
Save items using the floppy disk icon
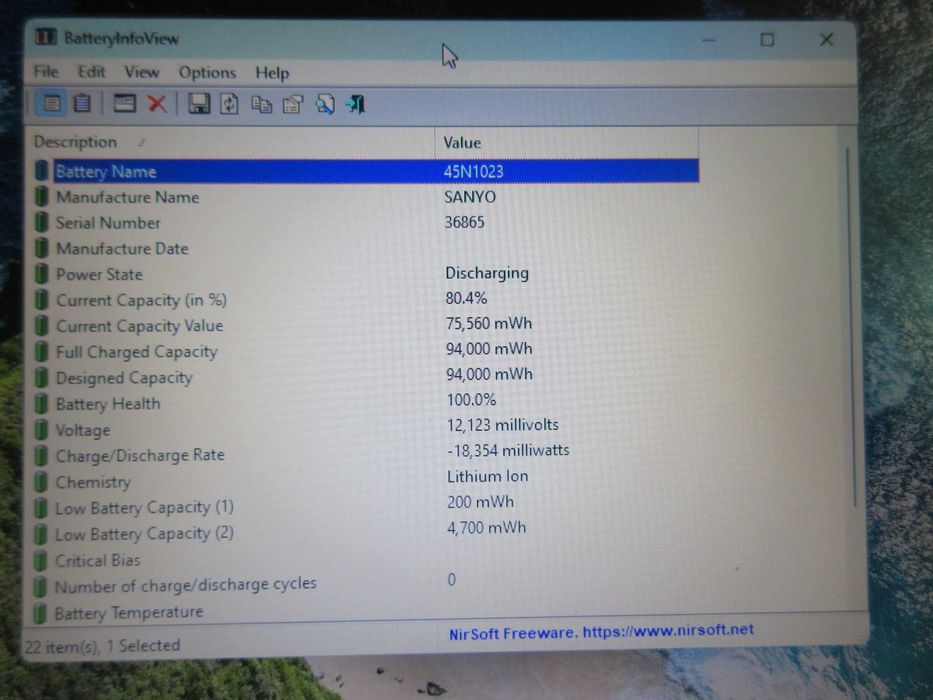point(199,104)
